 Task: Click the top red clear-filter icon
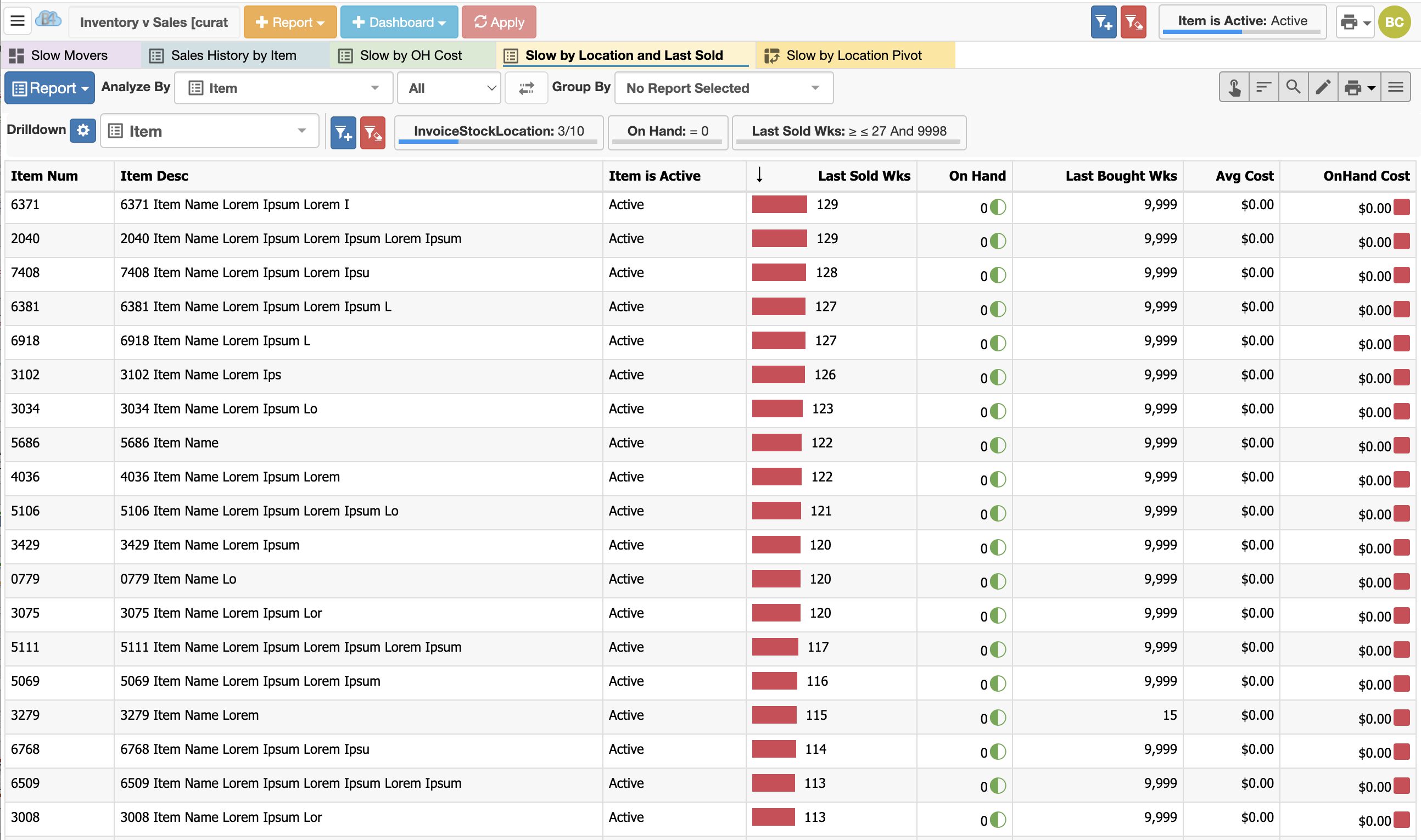[x=1133, y=22]
